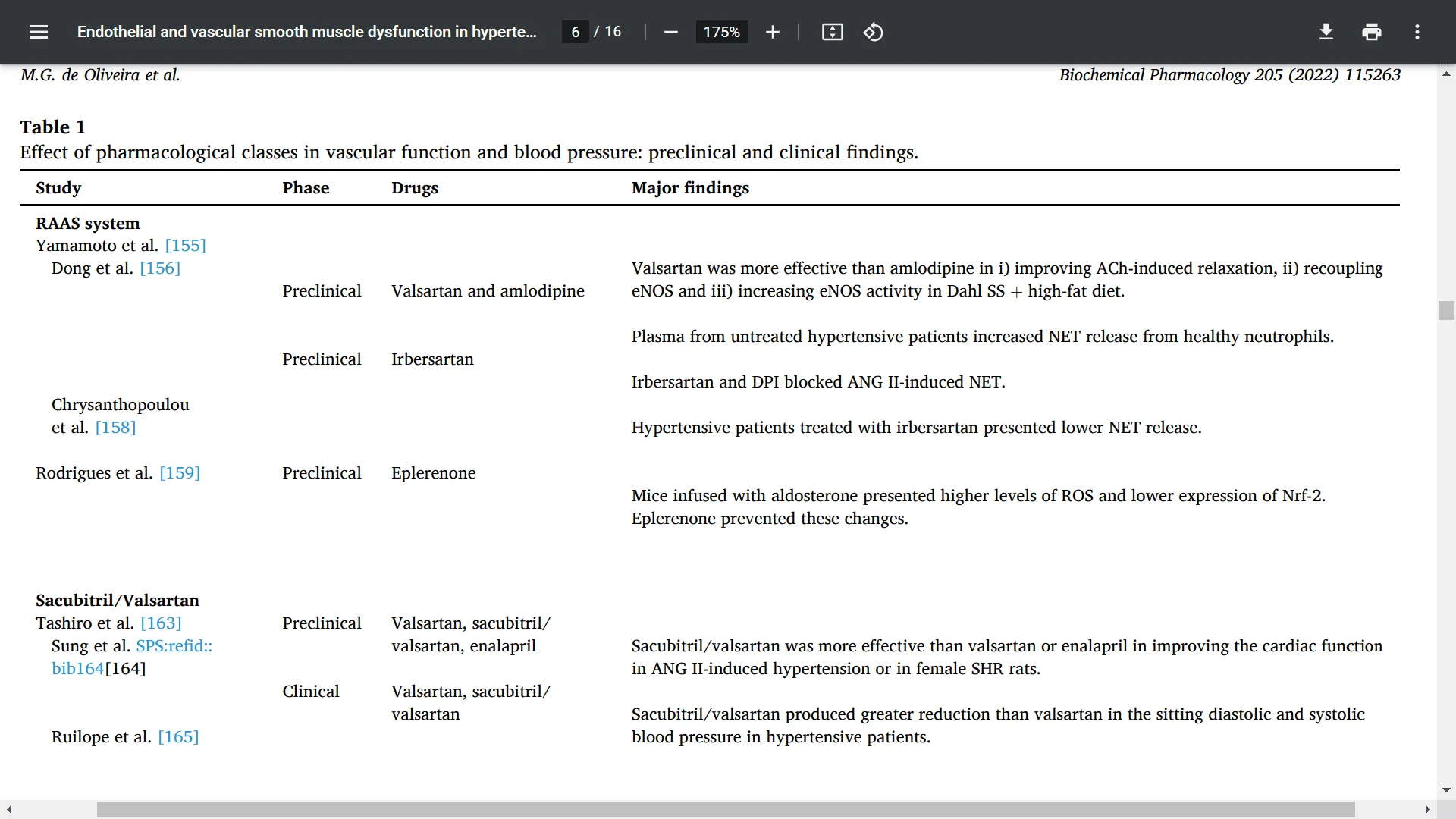Click the horizontal scrollbar thumb
Image resolution: width=1456 pixels, height=819 pixels.
(x=726, y=810)
